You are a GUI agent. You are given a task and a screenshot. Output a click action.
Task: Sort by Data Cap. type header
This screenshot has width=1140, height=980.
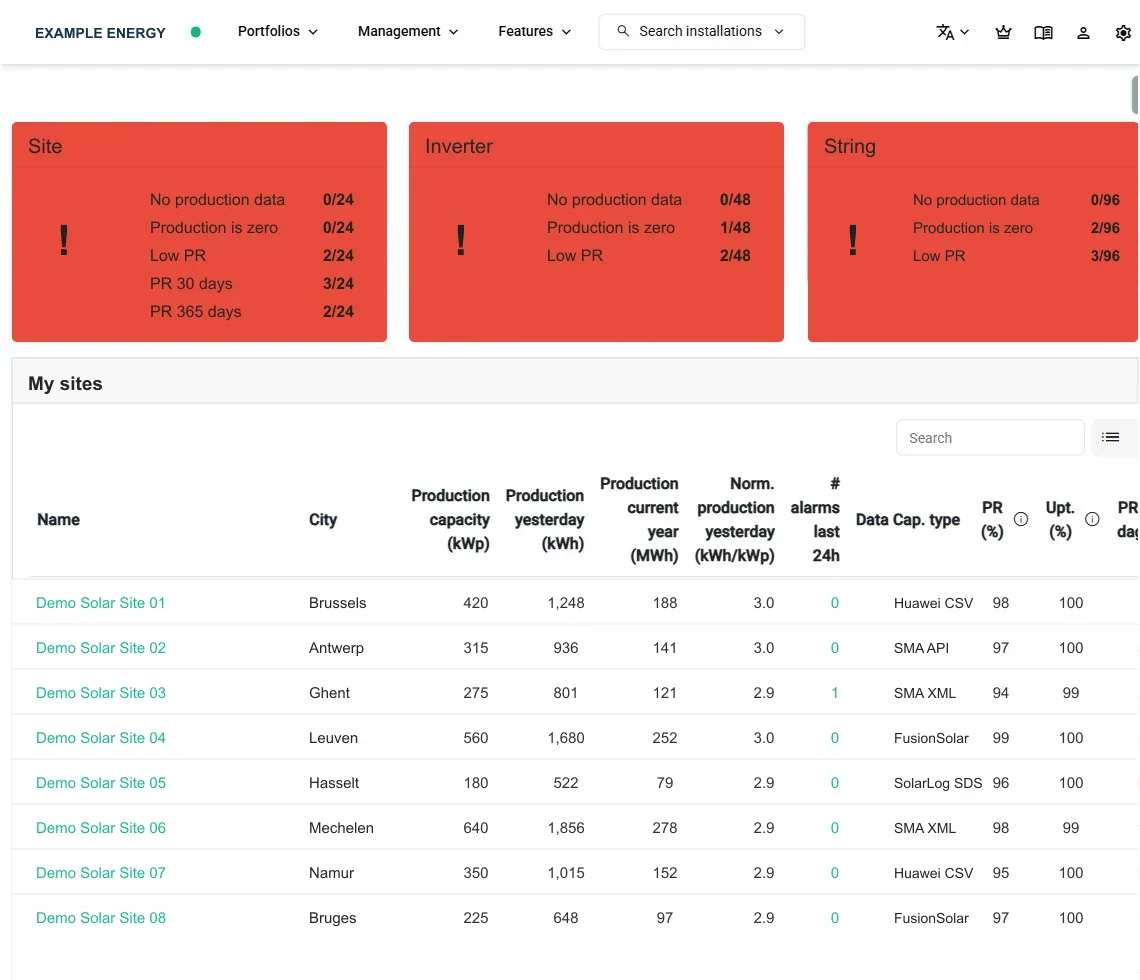click(907, 520)
